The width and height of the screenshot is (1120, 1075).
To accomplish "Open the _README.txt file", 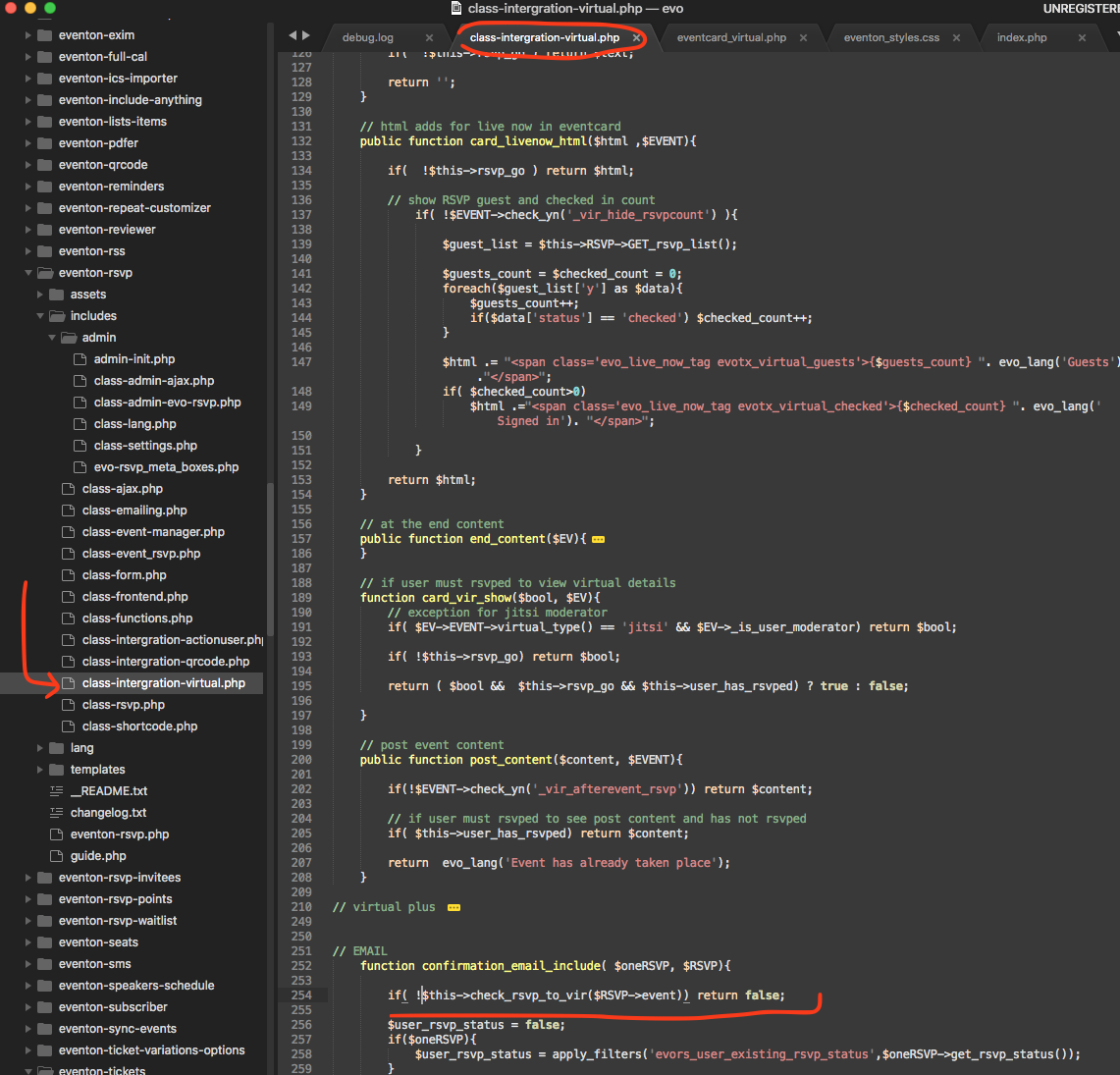I will pyautogui.click(x=108, y=791).
